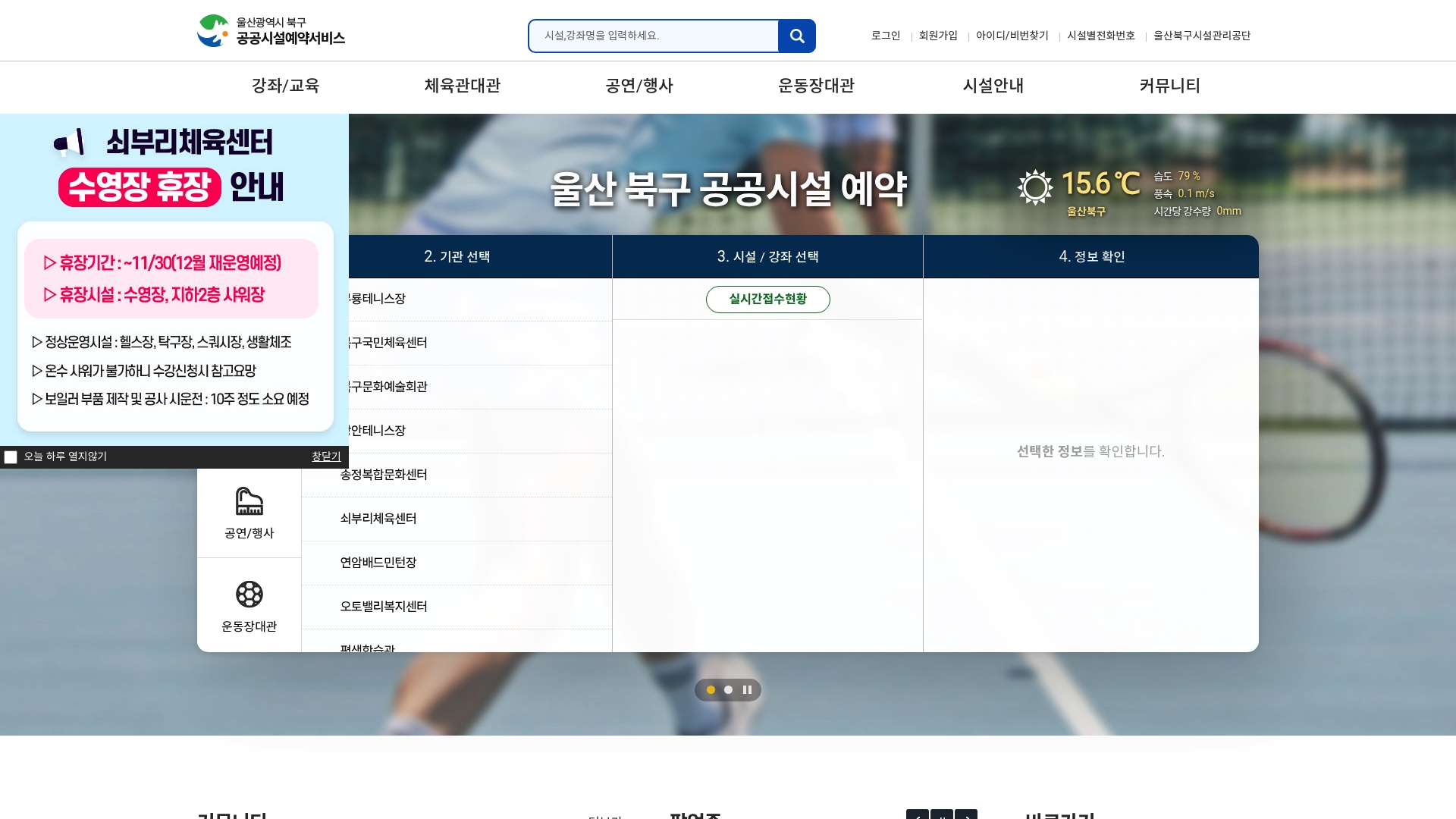Click the 실시간접수현황 button
Viewport: 1456px width, 819px height.
pos(767,300)
